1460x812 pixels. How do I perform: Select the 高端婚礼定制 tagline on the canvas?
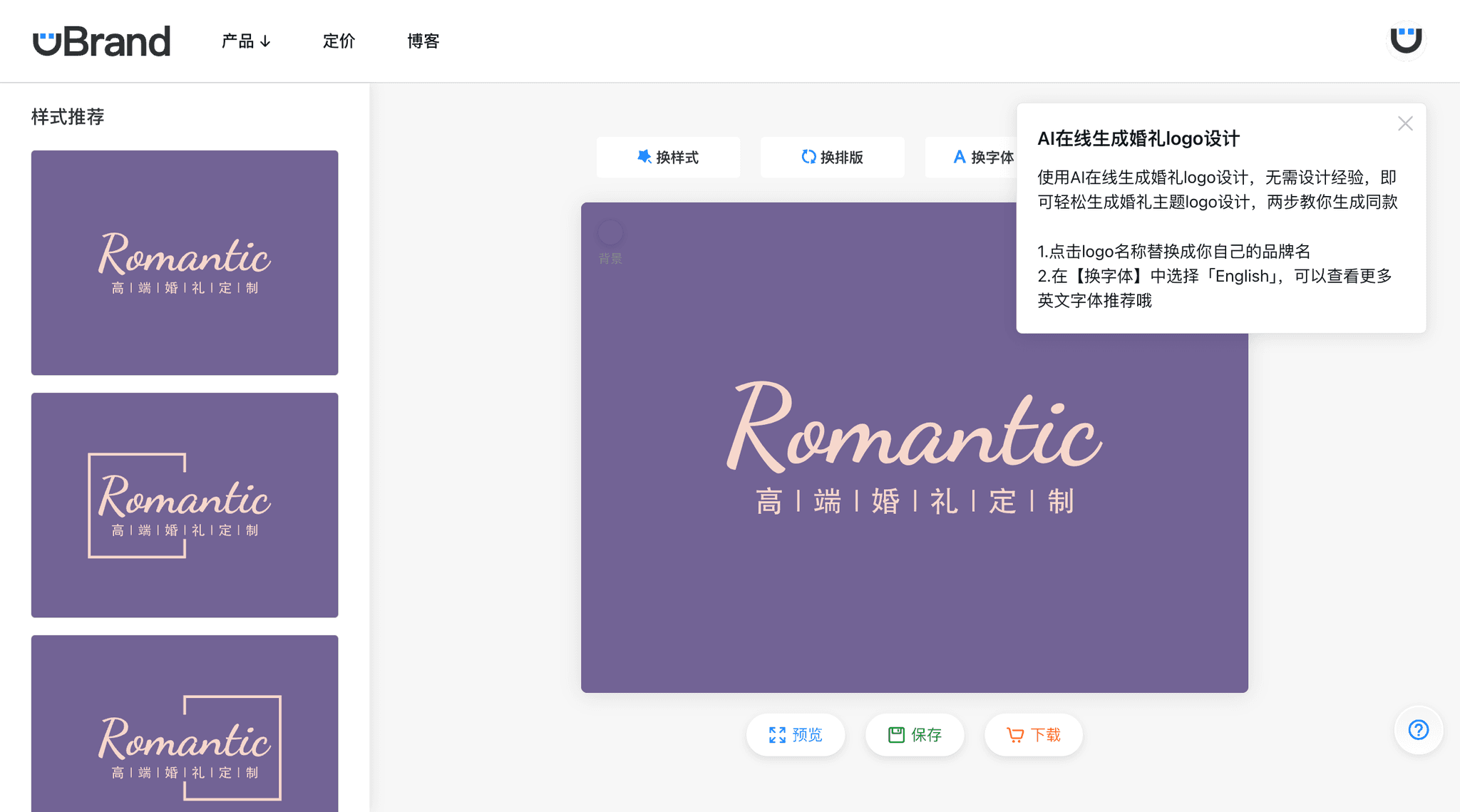tap(915, 501)
